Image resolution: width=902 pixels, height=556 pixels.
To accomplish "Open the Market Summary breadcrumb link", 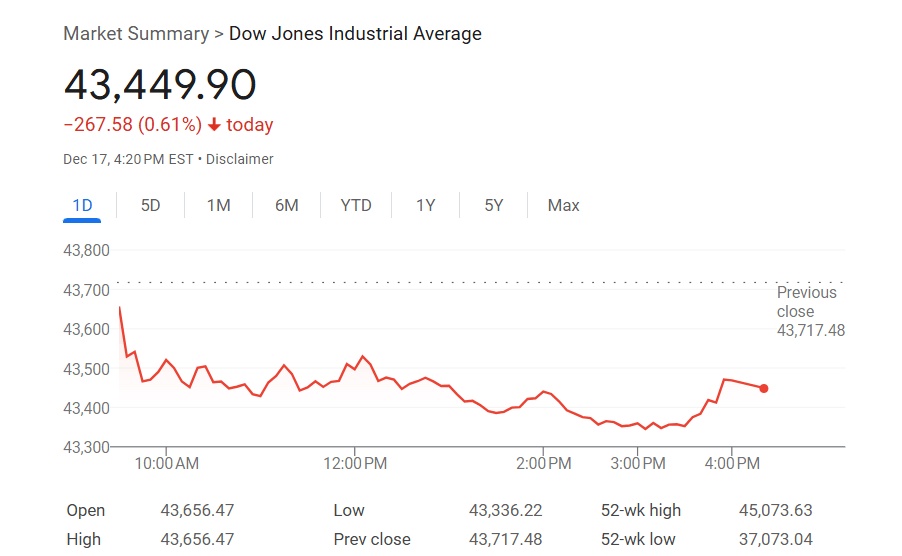I will (x=135, y=34).
